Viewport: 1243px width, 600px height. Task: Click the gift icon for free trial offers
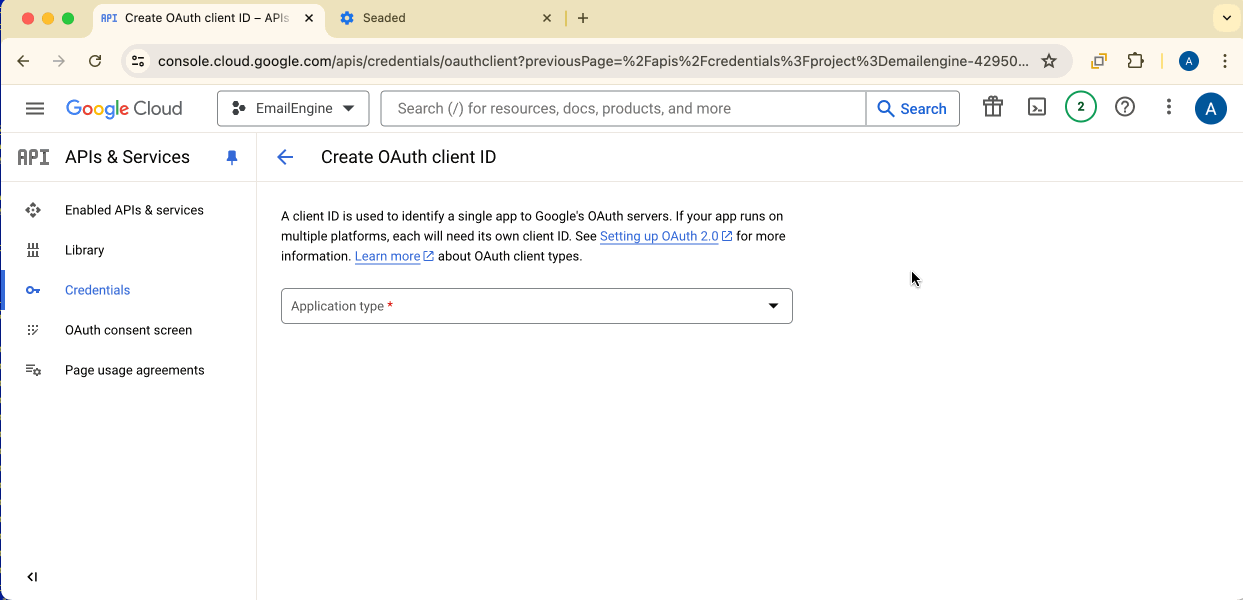[x=992, y=107]
